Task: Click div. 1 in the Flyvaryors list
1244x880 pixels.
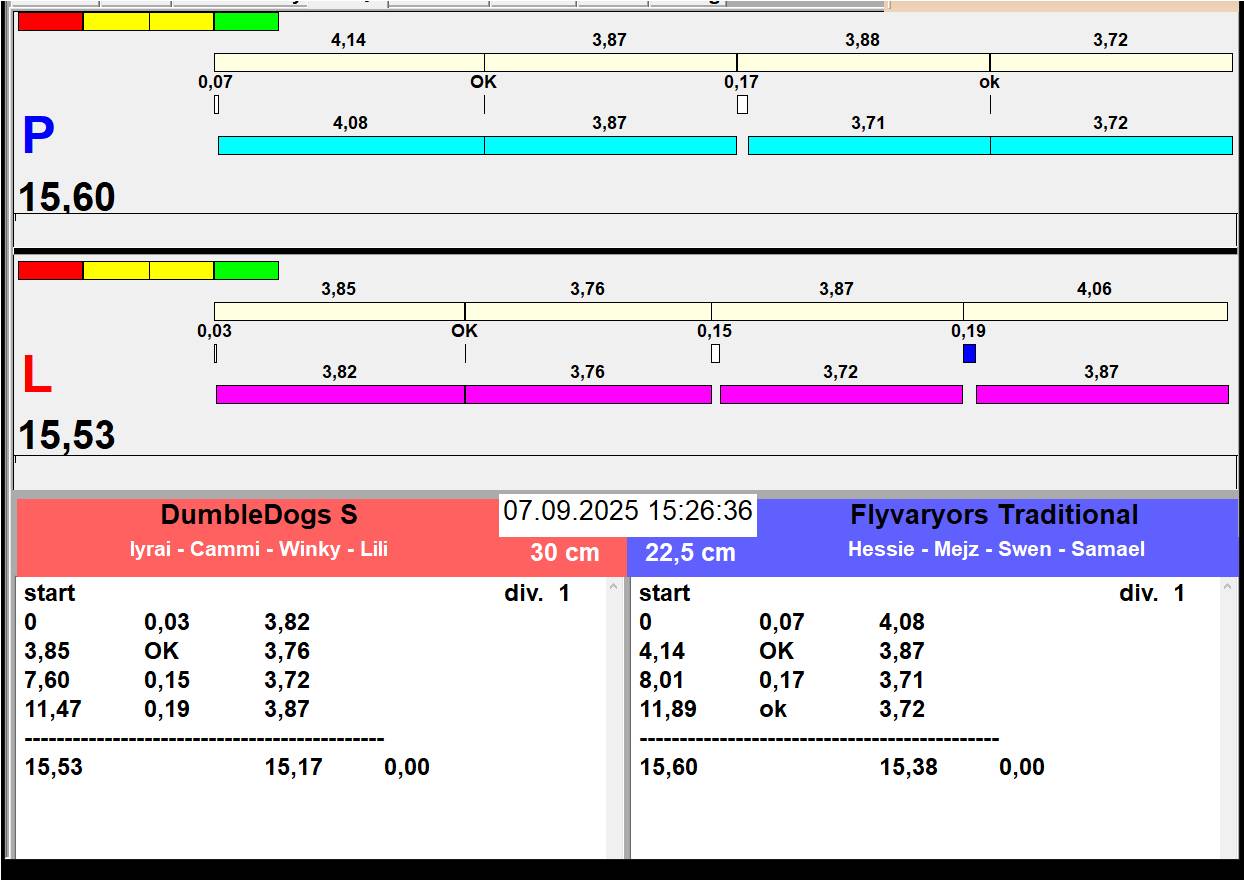Action: click(x=1152, y=593)
